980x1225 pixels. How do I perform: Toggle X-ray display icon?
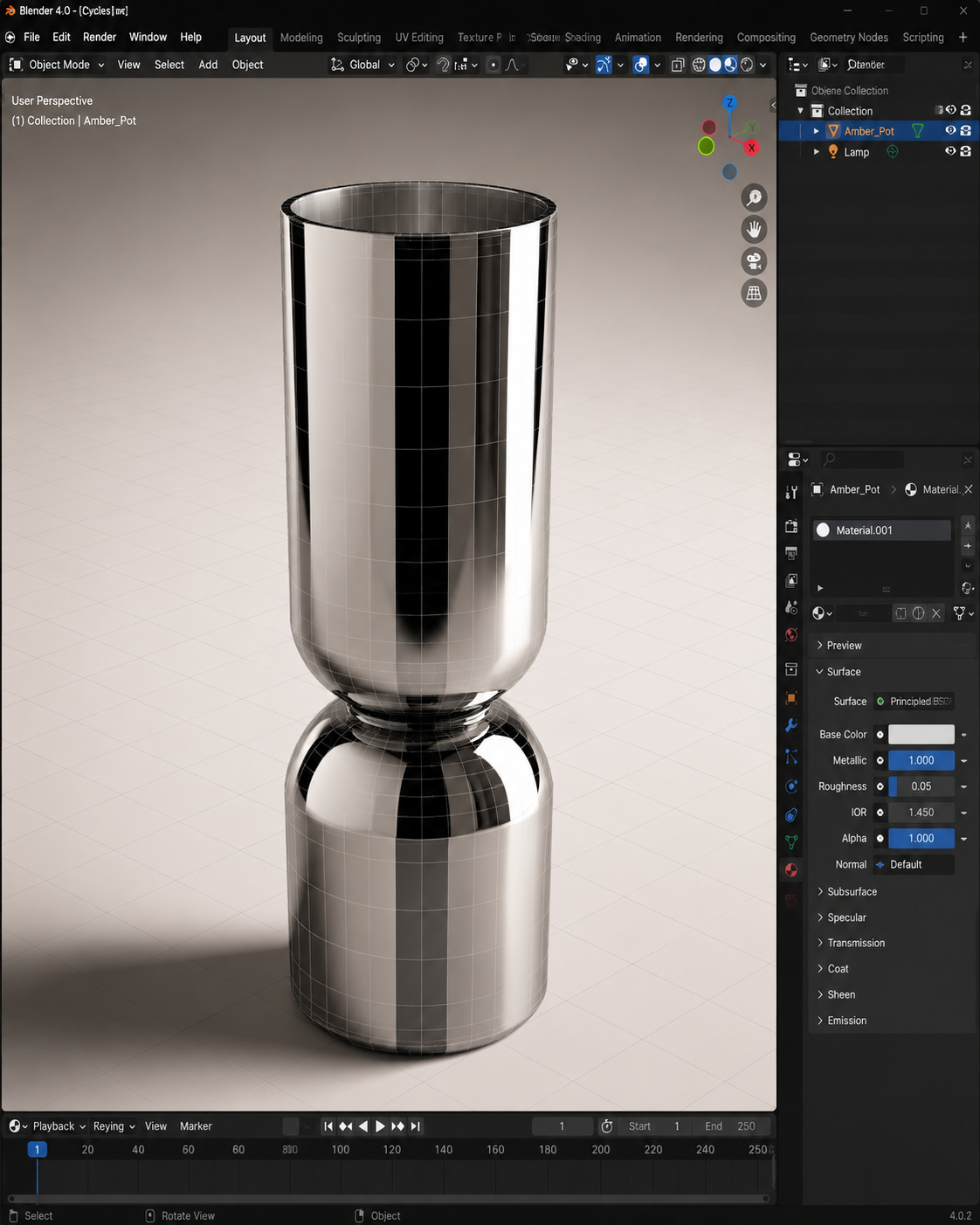[678, 65]
